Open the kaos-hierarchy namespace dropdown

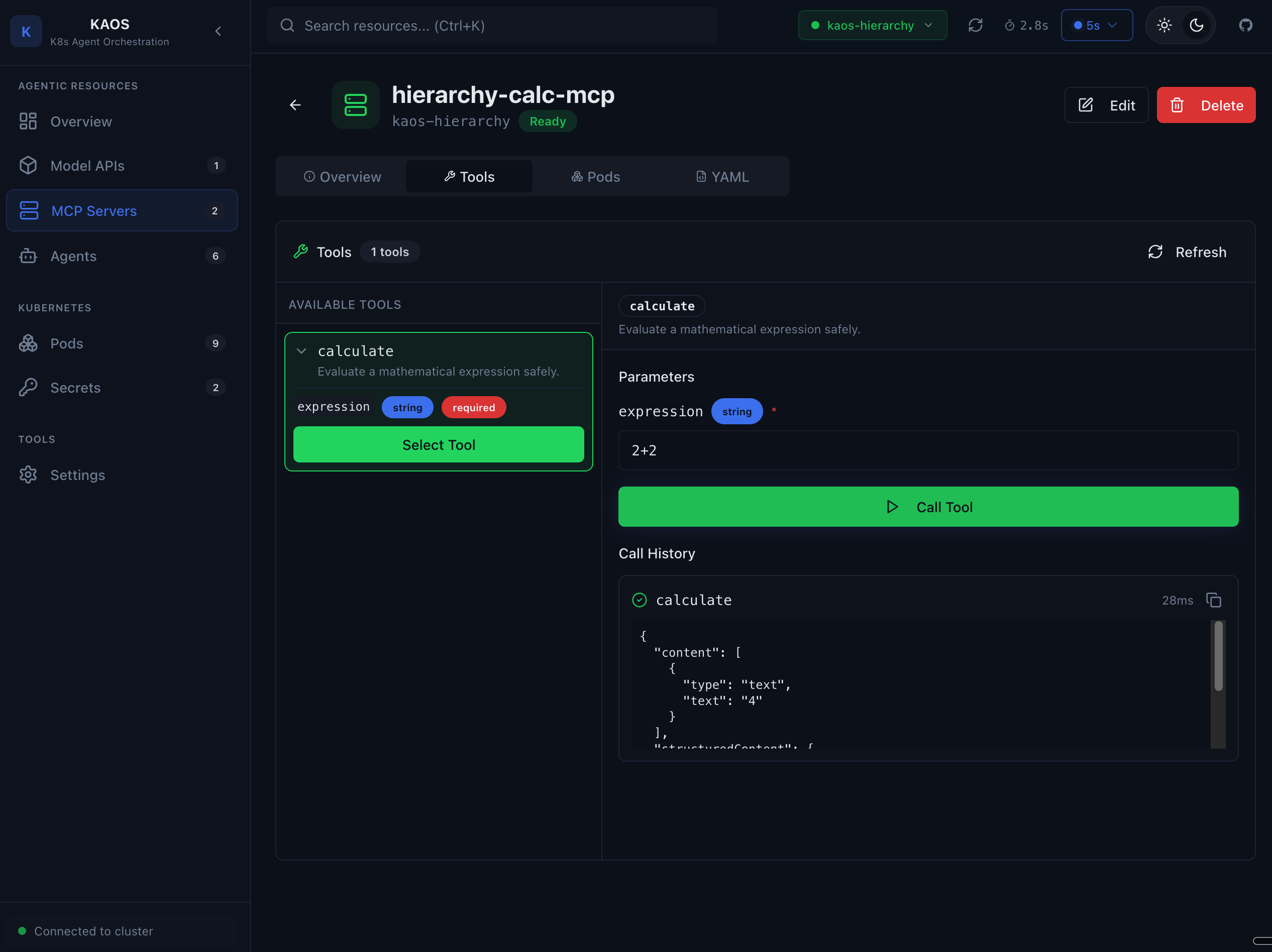coord(872,25)
